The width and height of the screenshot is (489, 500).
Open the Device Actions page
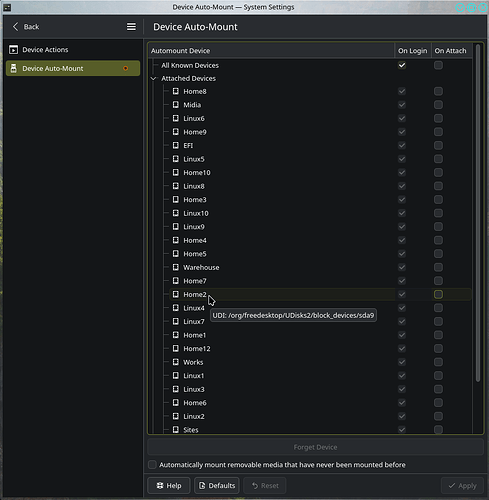click(73, 50)
